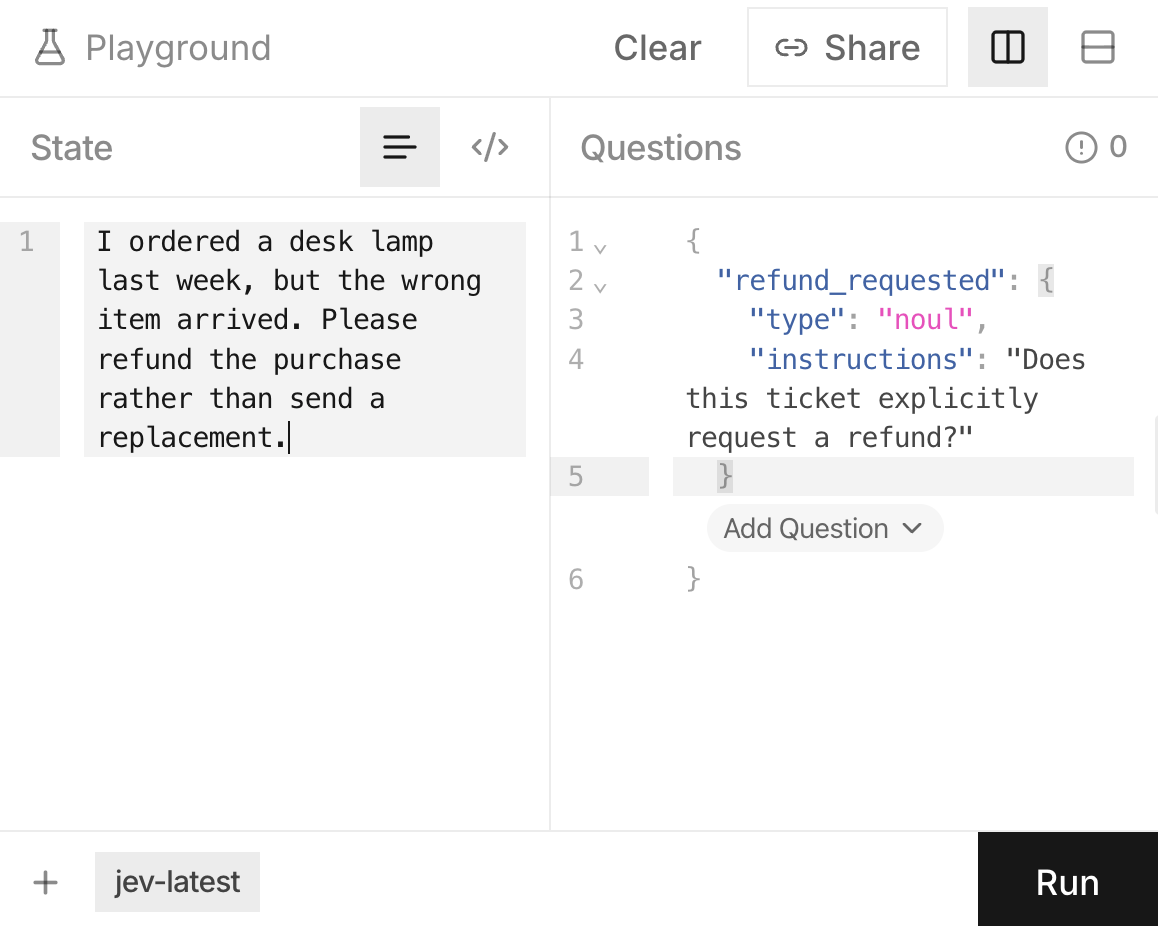Click State line number 1 gutter

pyautogui.click(x=27, y=241)
